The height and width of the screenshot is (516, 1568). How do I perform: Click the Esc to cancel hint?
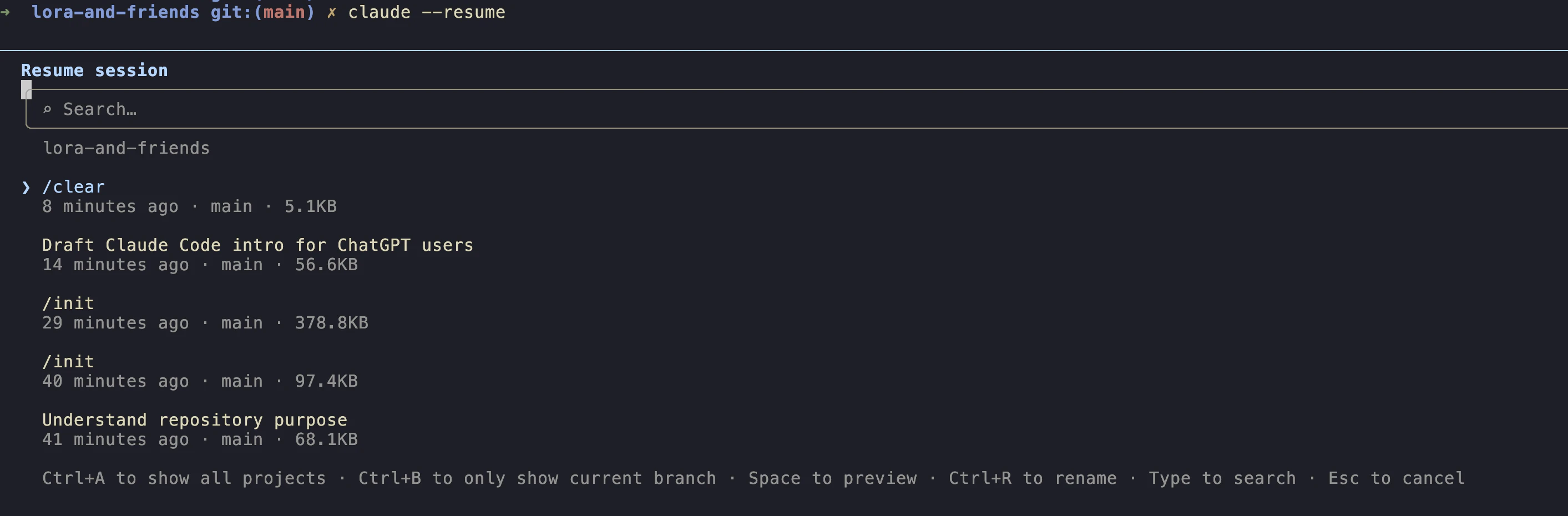coord(1397,478)
